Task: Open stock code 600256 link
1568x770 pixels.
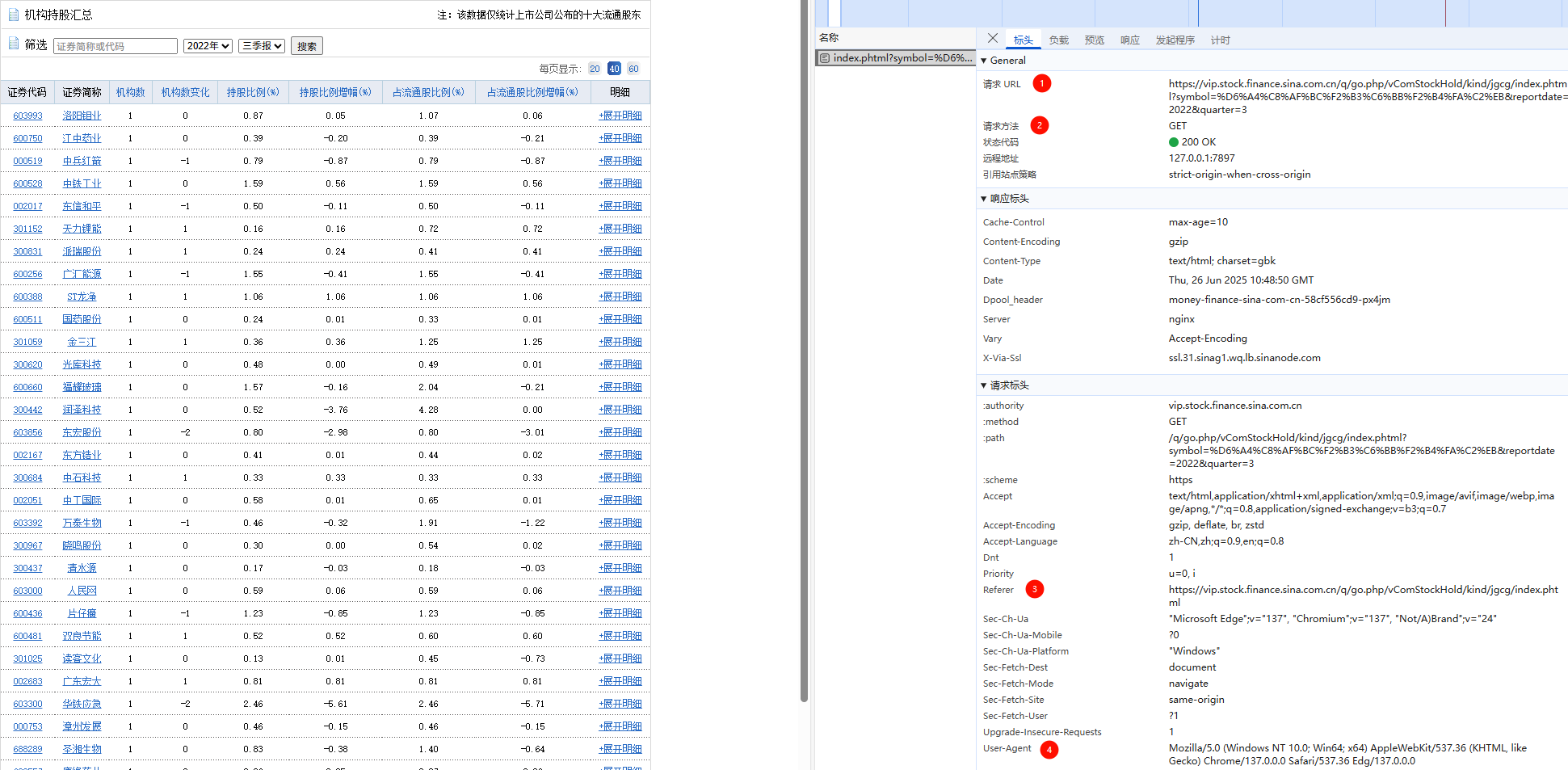Action: pyautogui.click(x=27, y=274)
